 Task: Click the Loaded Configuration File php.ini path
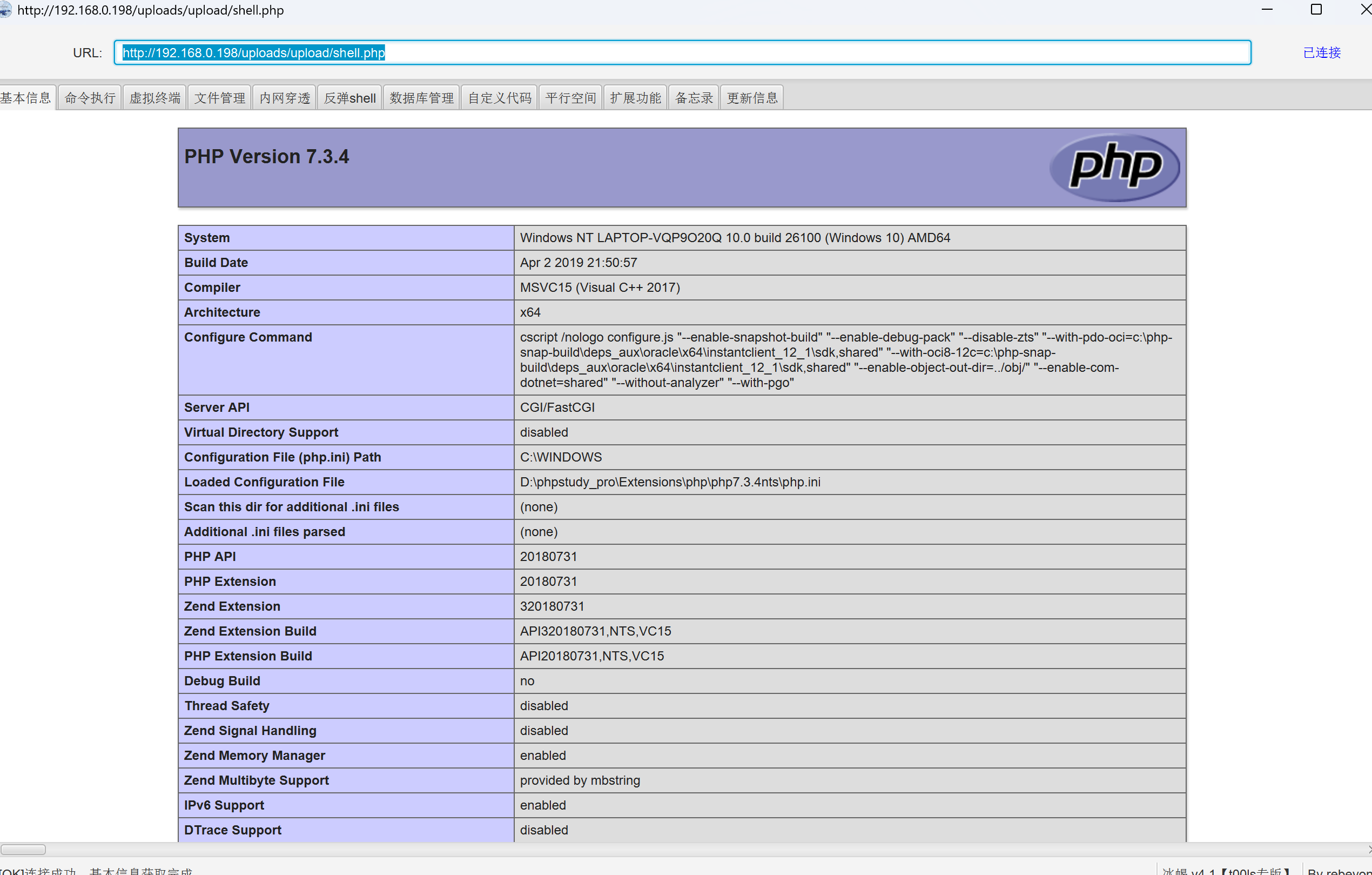670,482
